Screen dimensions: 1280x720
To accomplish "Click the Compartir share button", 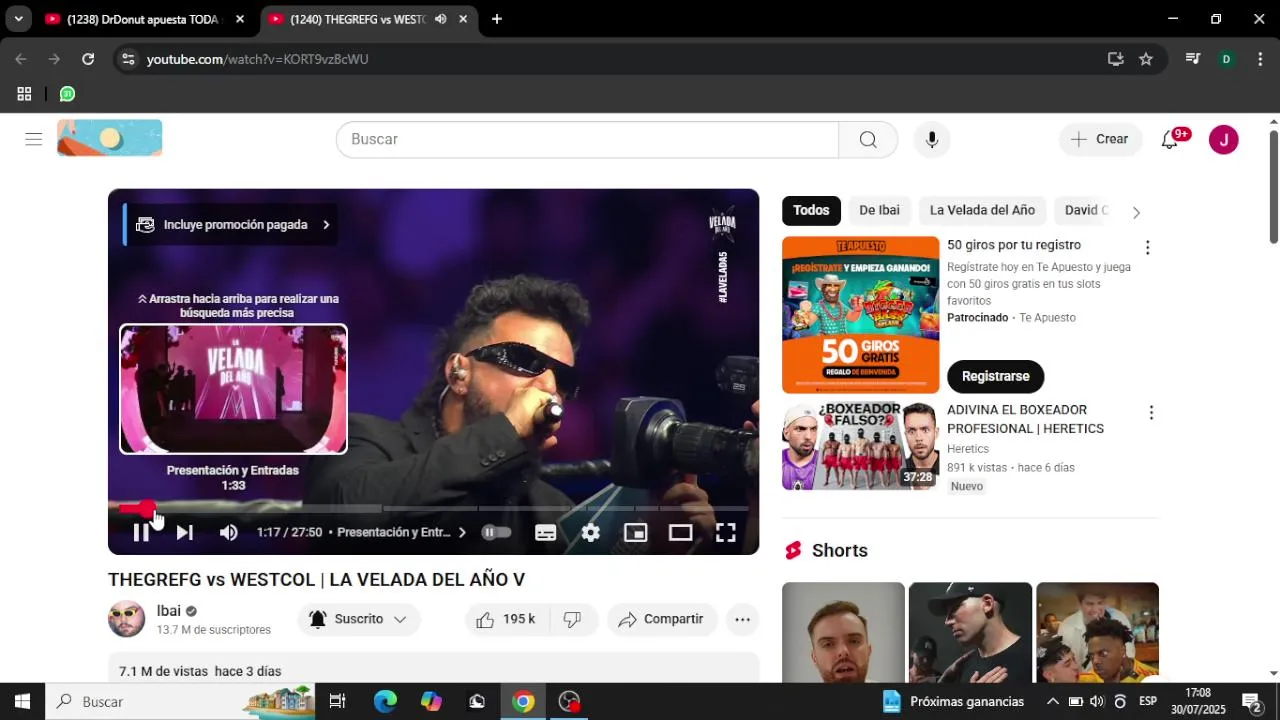I will coord(662,619).
